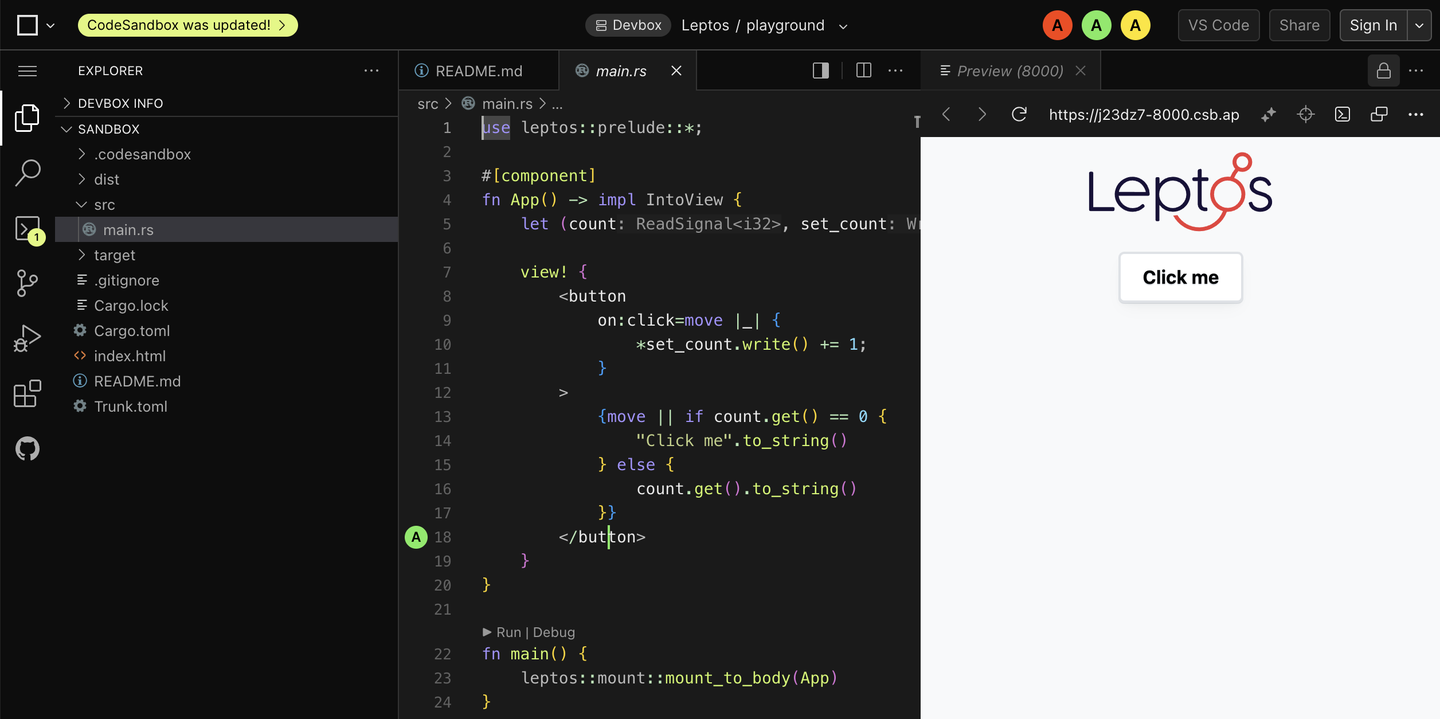This screenshot has width=1440, height=719.
Task: Click the inspect crosshair icon above the preview
Action: [x=1306, y=114]
